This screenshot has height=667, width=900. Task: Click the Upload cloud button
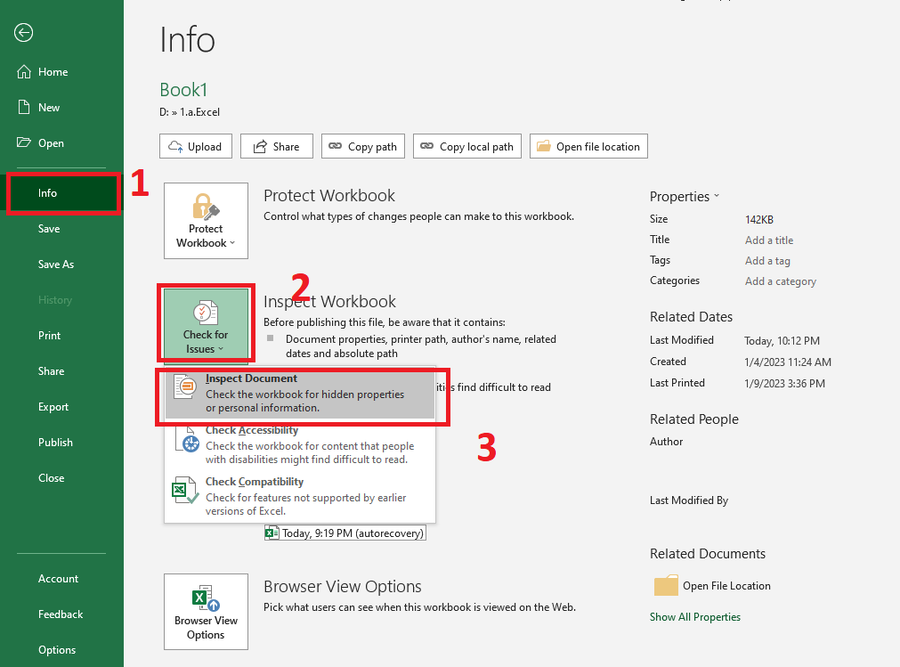(196, 146)
